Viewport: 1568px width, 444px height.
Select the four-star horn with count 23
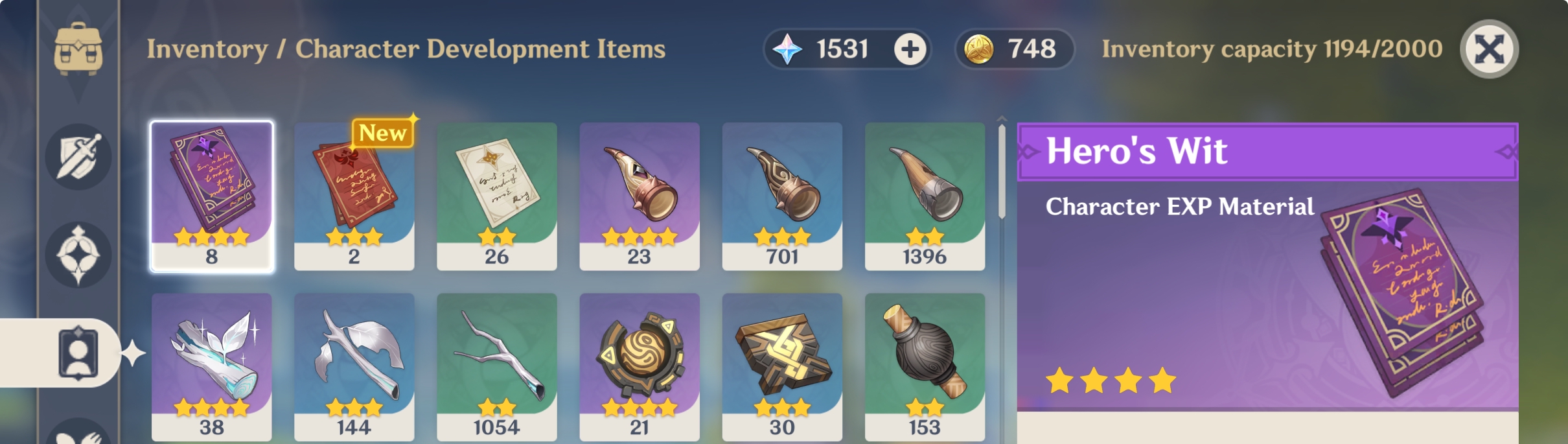click(x=640, y=196)
